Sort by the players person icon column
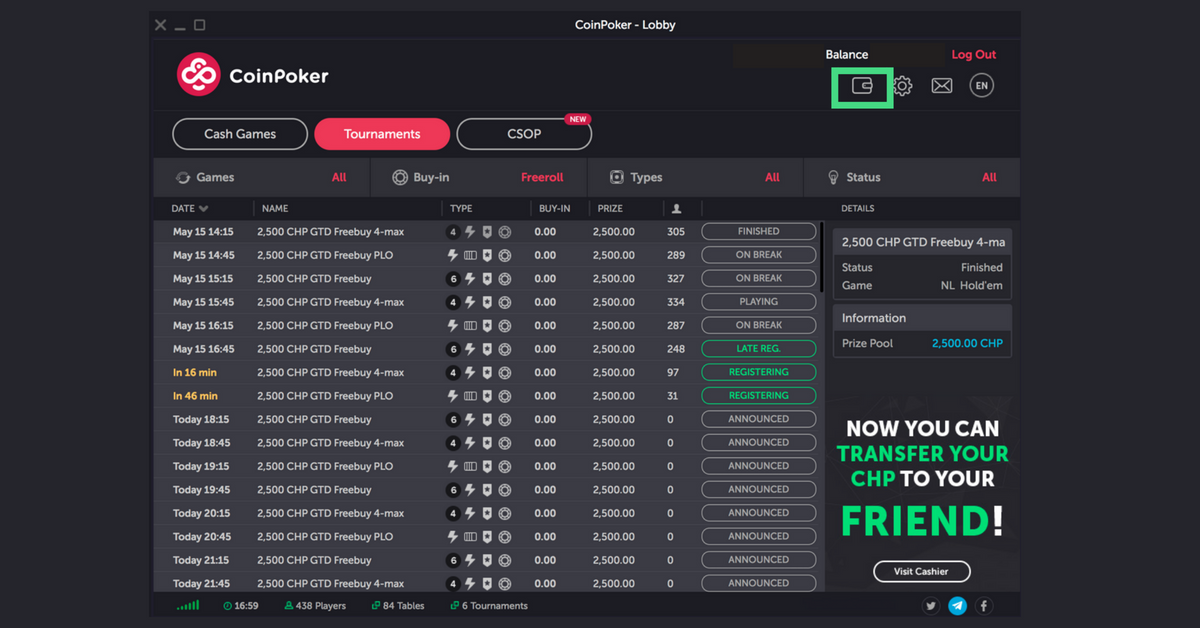The width and height of the screenshot is (1200, 628). click(677, 209)
